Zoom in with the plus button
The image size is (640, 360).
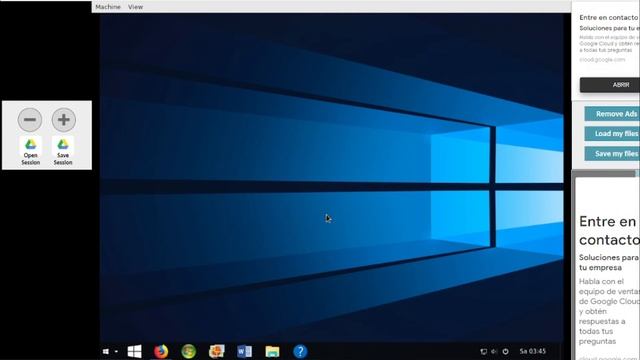tap(64, 120)
